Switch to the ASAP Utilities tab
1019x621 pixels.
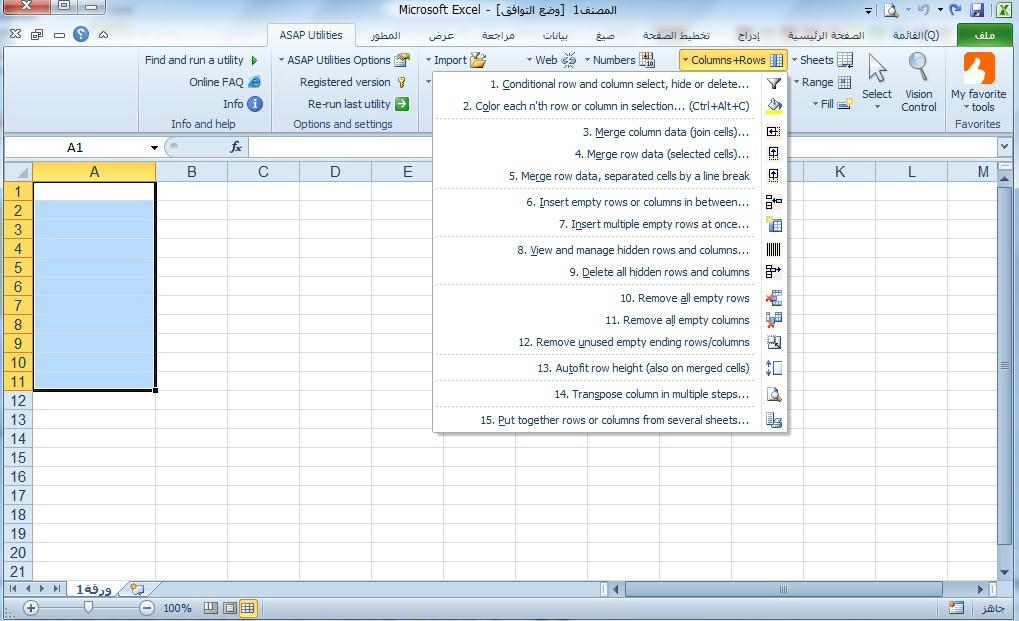311,35
